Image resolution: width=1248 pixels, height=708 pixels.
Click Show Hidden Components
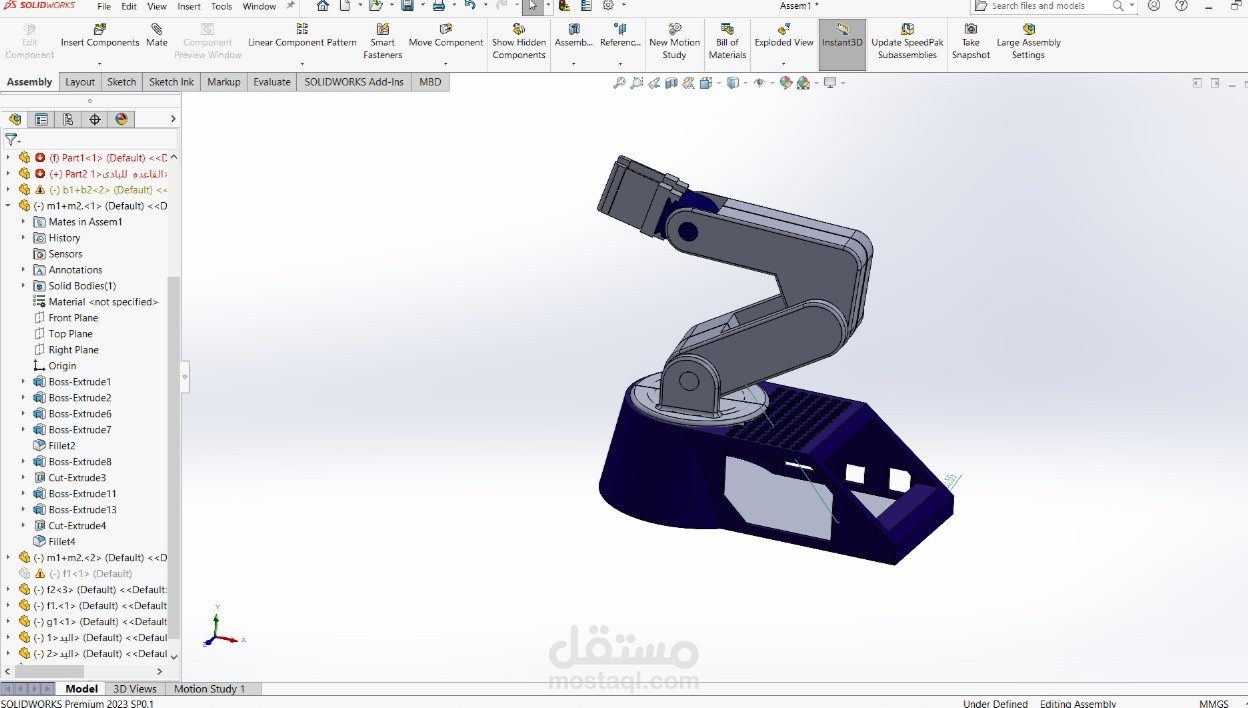pyautogui.click(x=518, y=41)
